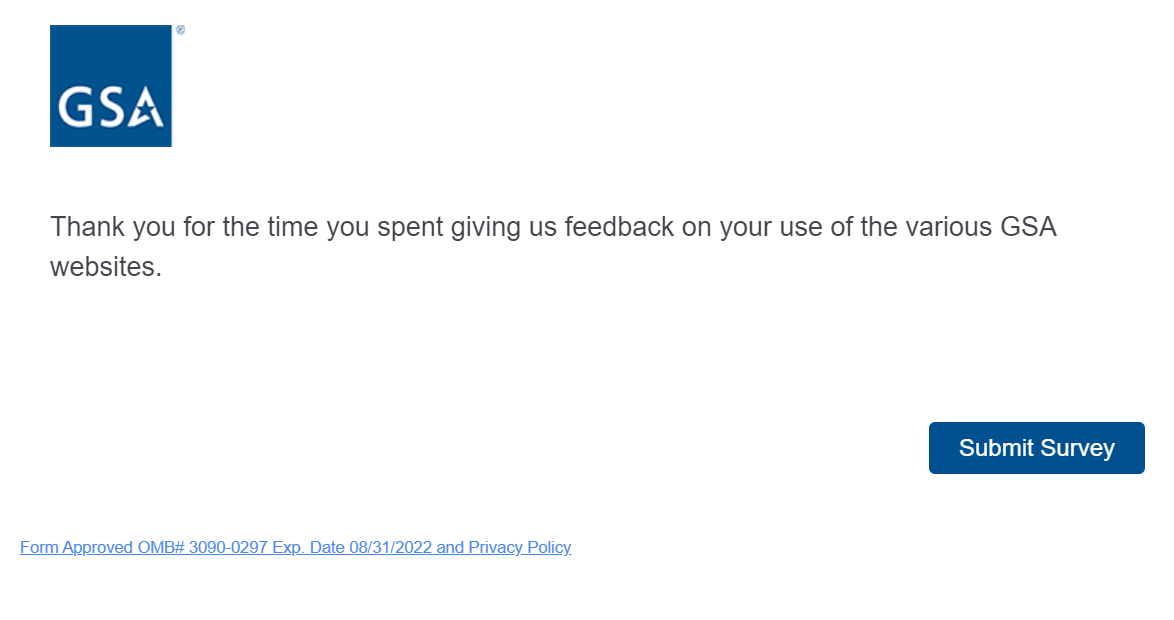Click the Exp. Date 08/31/2022 footer text
Screen dimensions: 1174x620
pos(352,547)
